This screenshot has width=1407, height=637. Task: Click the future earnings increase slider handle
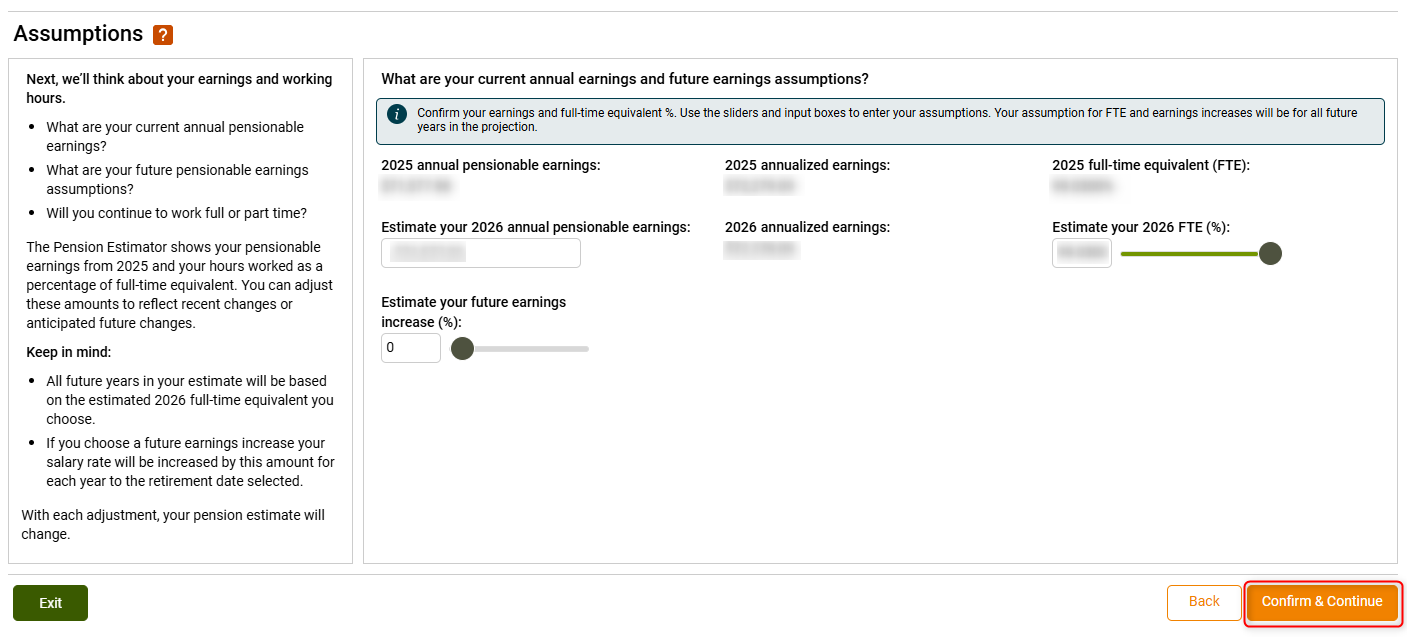coord(462,348)
